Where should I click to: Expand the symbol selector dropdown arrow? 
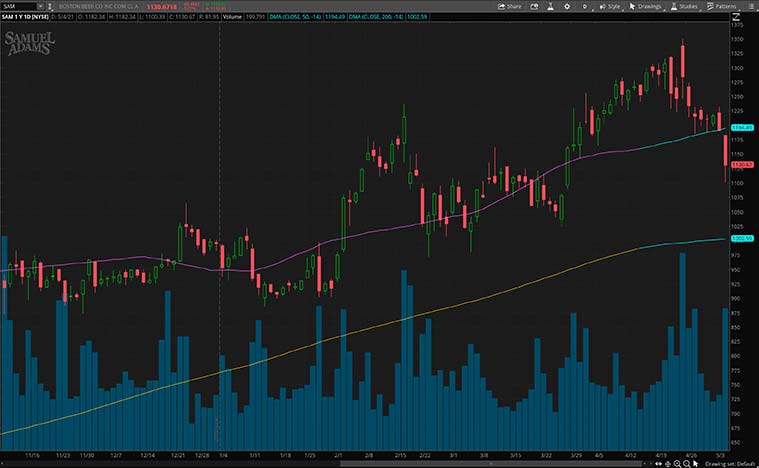[41, 6]
